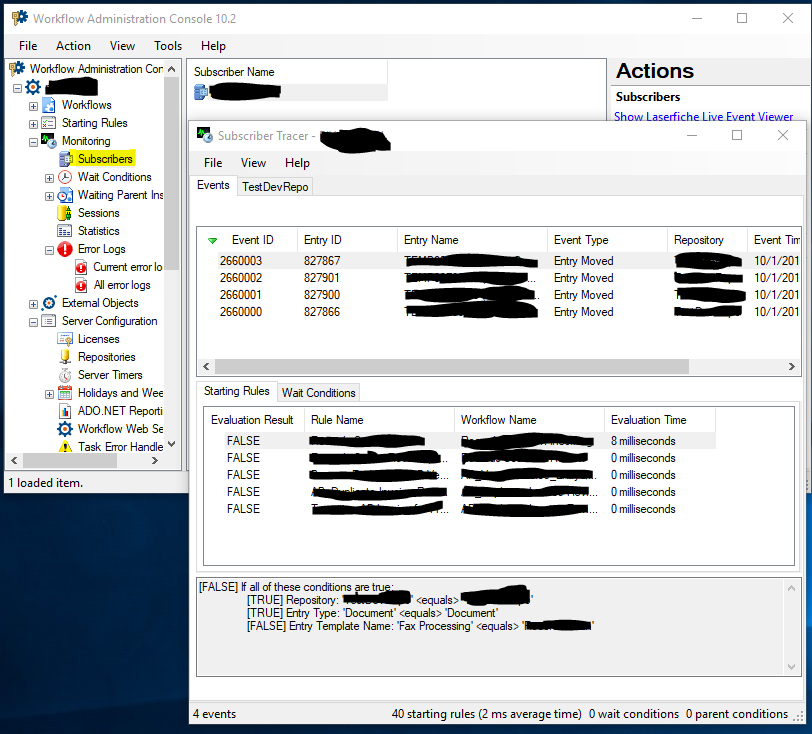Click the green sort arrow in Events header
Image resolution: width=812 pixels, height=734 pixels.
(212, 240)
